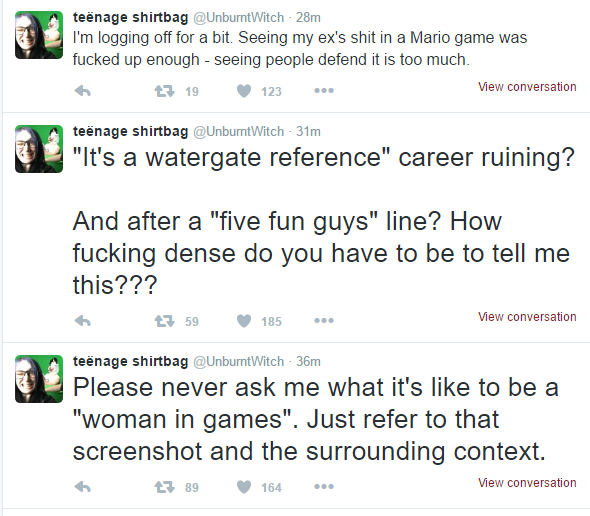Retweet the tweet with 89 retweets

pyautogui.click(x=165, y=487)
